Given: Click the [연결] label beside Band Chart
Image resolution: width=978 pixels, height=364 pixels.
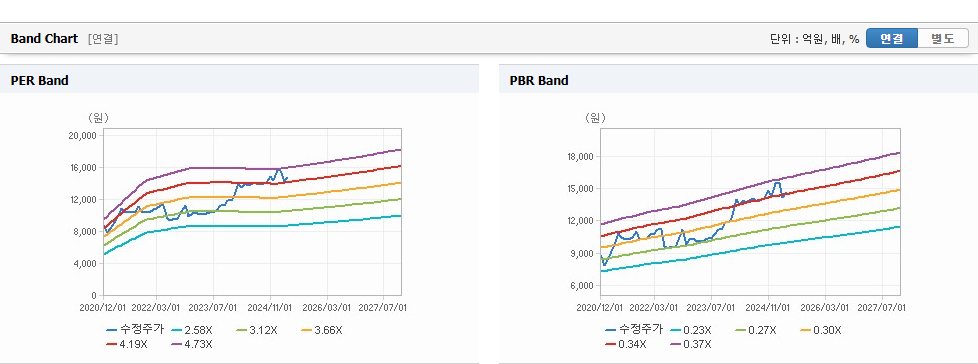Looking at the screenshot, I should tap(103, 39).
